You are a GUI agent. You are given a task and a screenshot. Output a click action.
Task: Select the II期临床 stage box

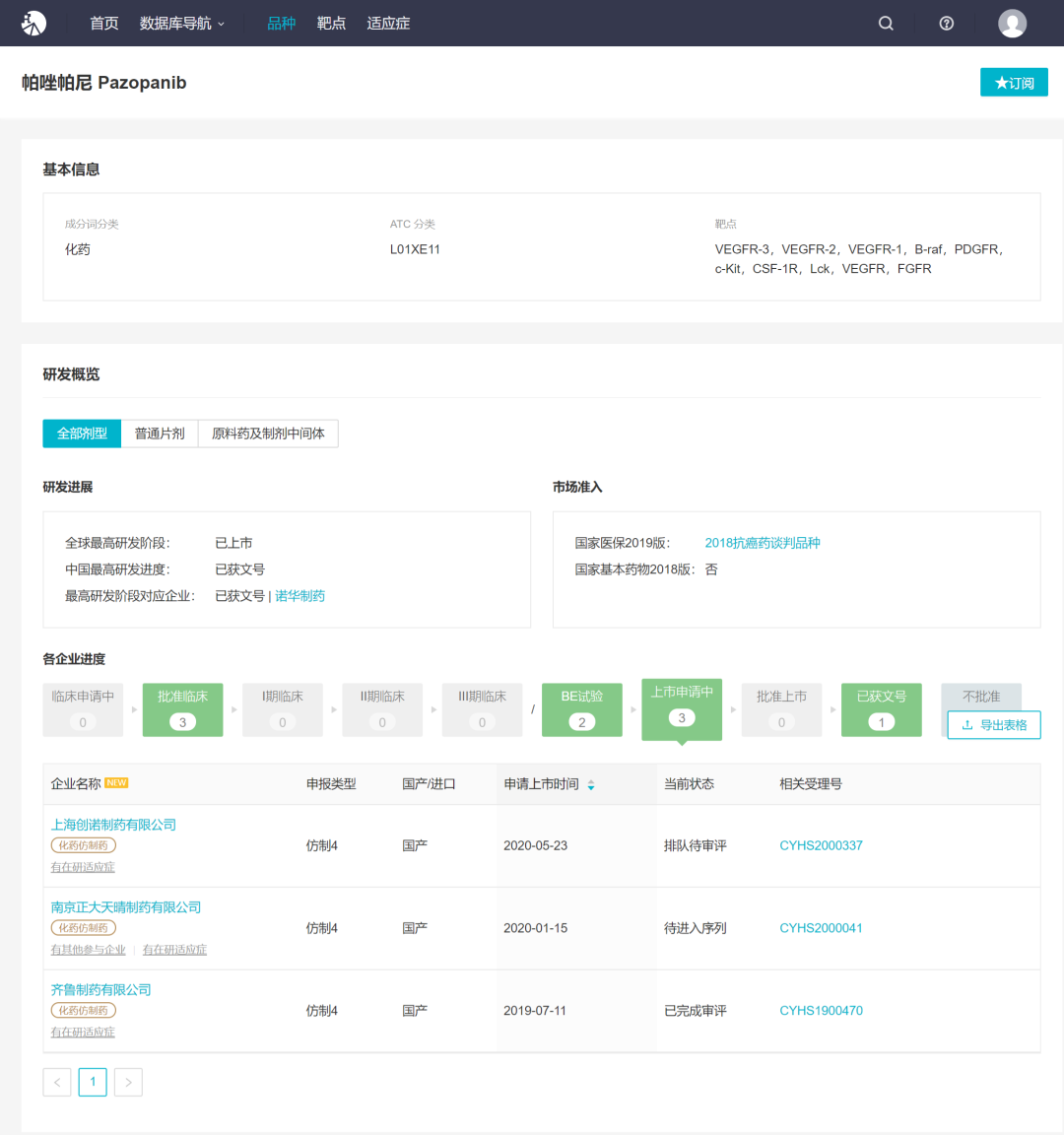click(382, 709)
